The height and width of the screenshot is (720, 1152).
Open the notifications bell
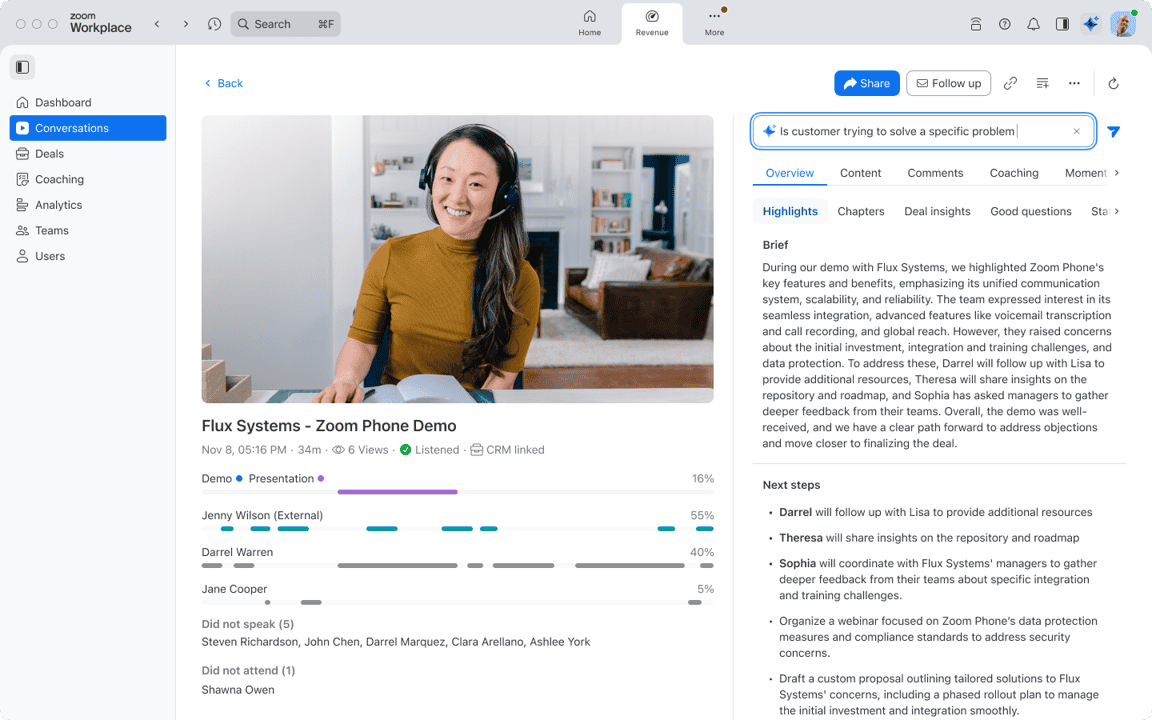point(1033,24)
